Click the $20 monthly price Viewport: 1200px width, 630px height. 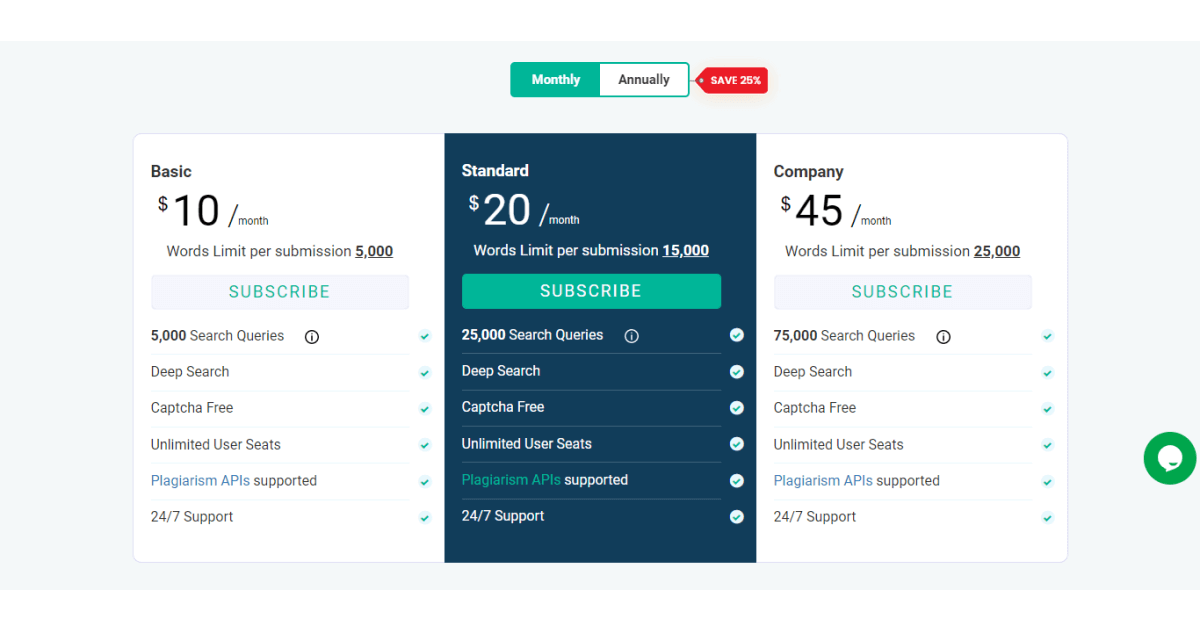tap(524, 210)
